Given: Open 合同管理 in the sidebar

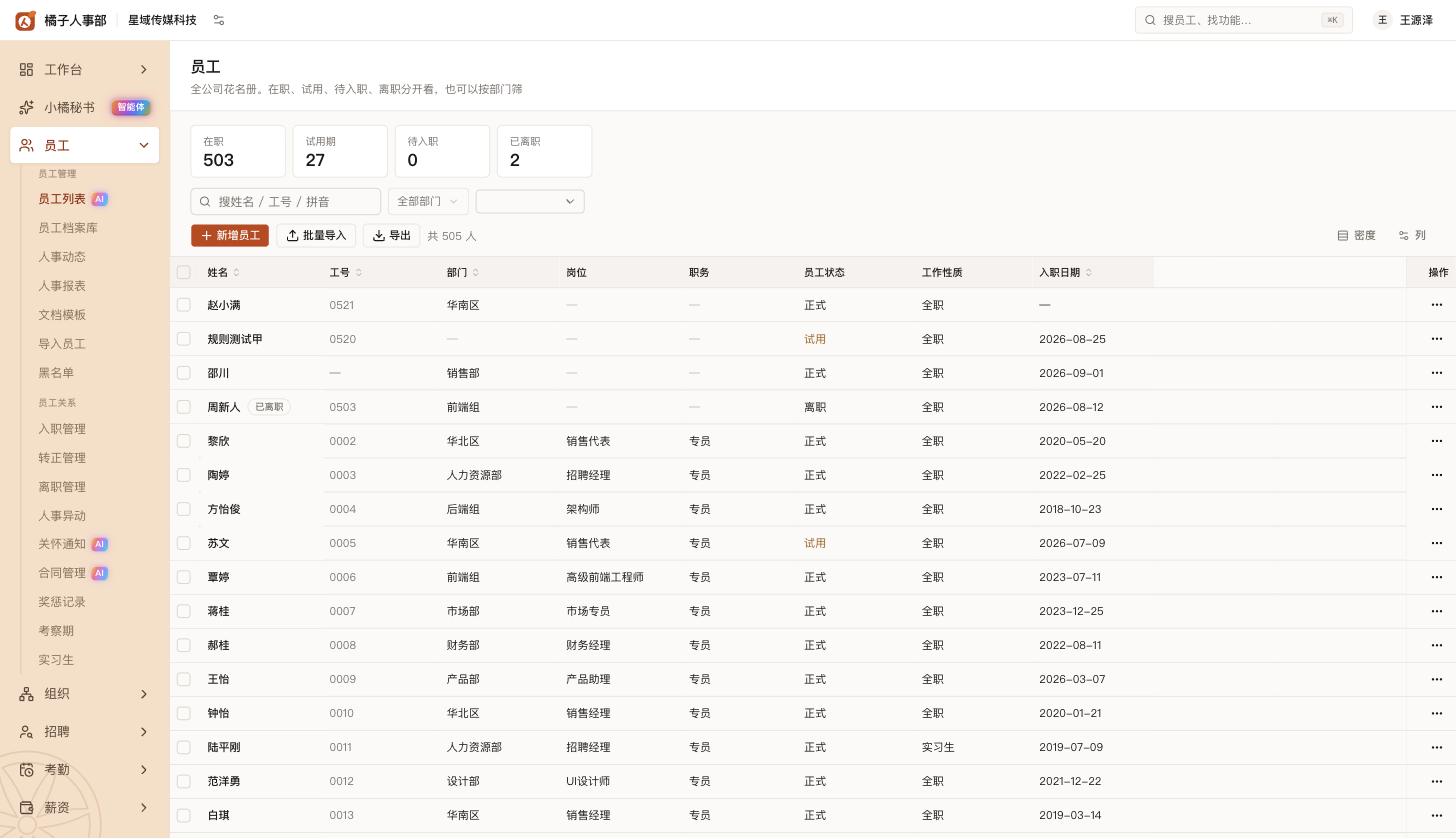Looking at the screenshot, I should 62,573.
